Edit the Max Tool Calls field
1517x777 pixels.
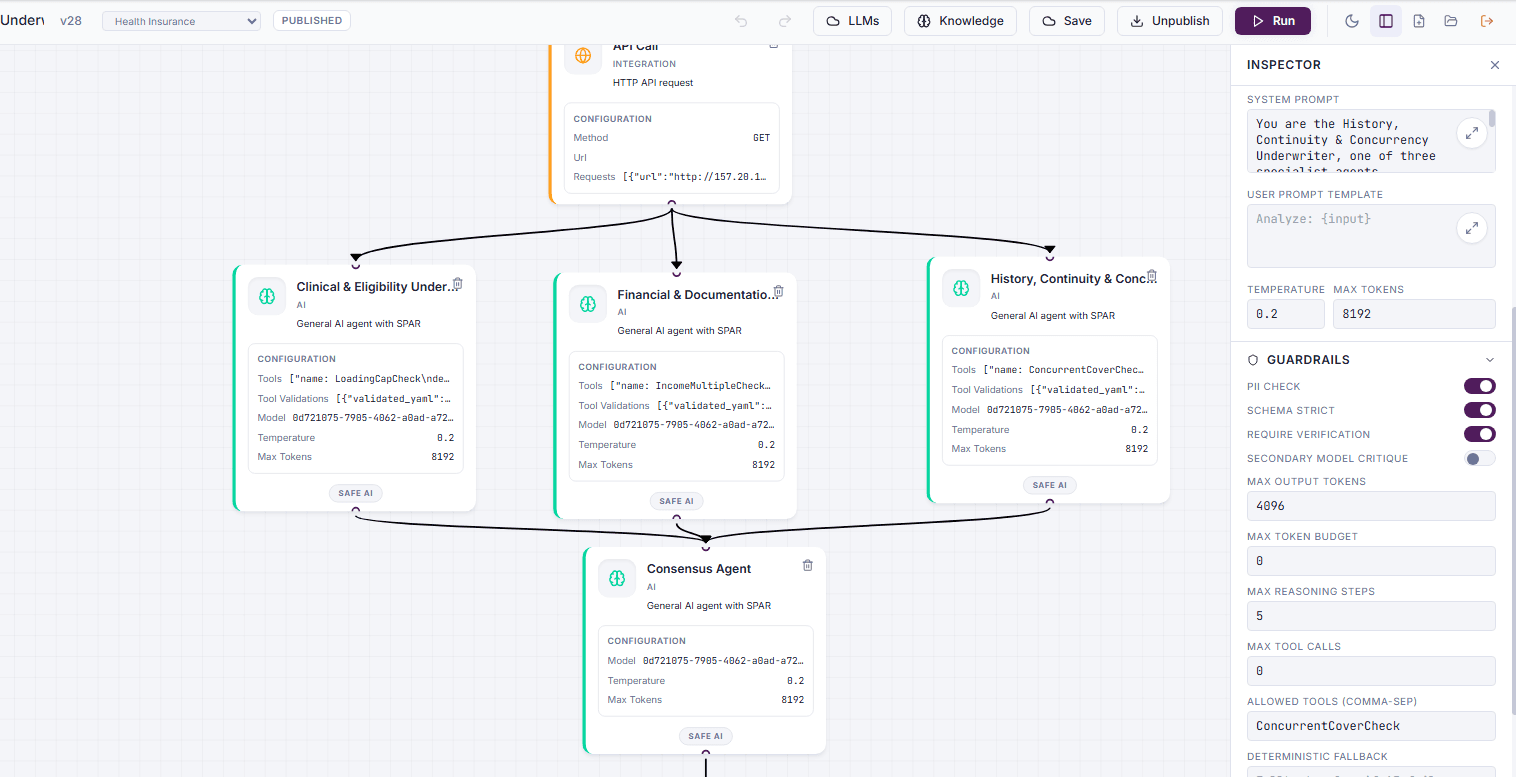click(x=1371, y=671)
